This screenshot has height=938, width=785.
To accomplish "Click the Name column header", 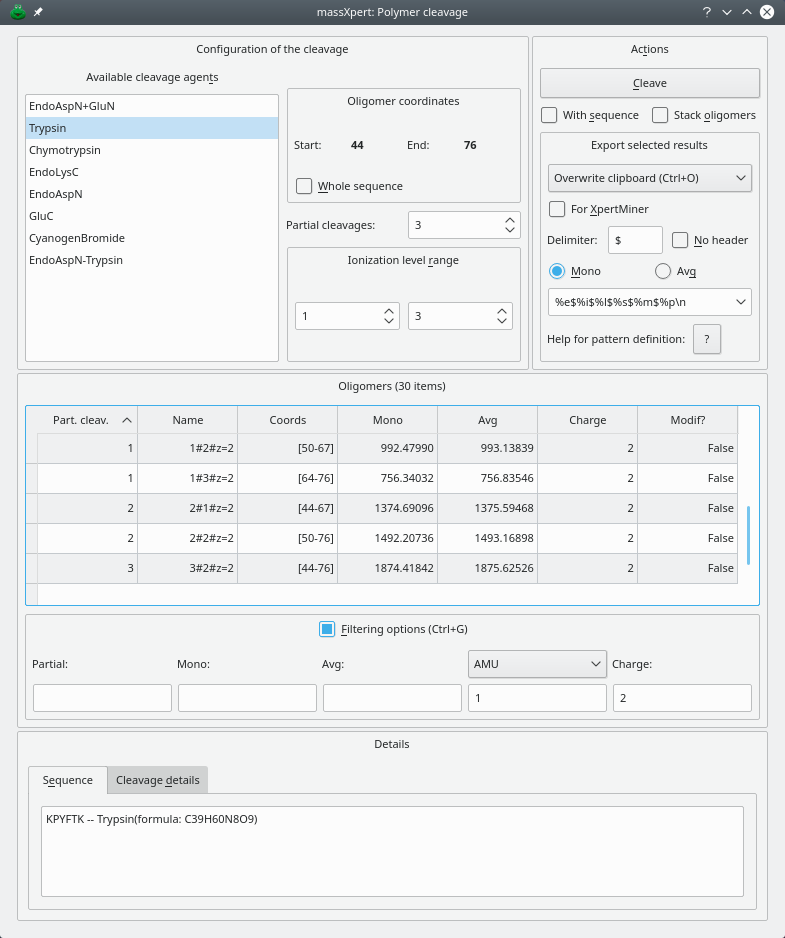I will coord(188,420).
